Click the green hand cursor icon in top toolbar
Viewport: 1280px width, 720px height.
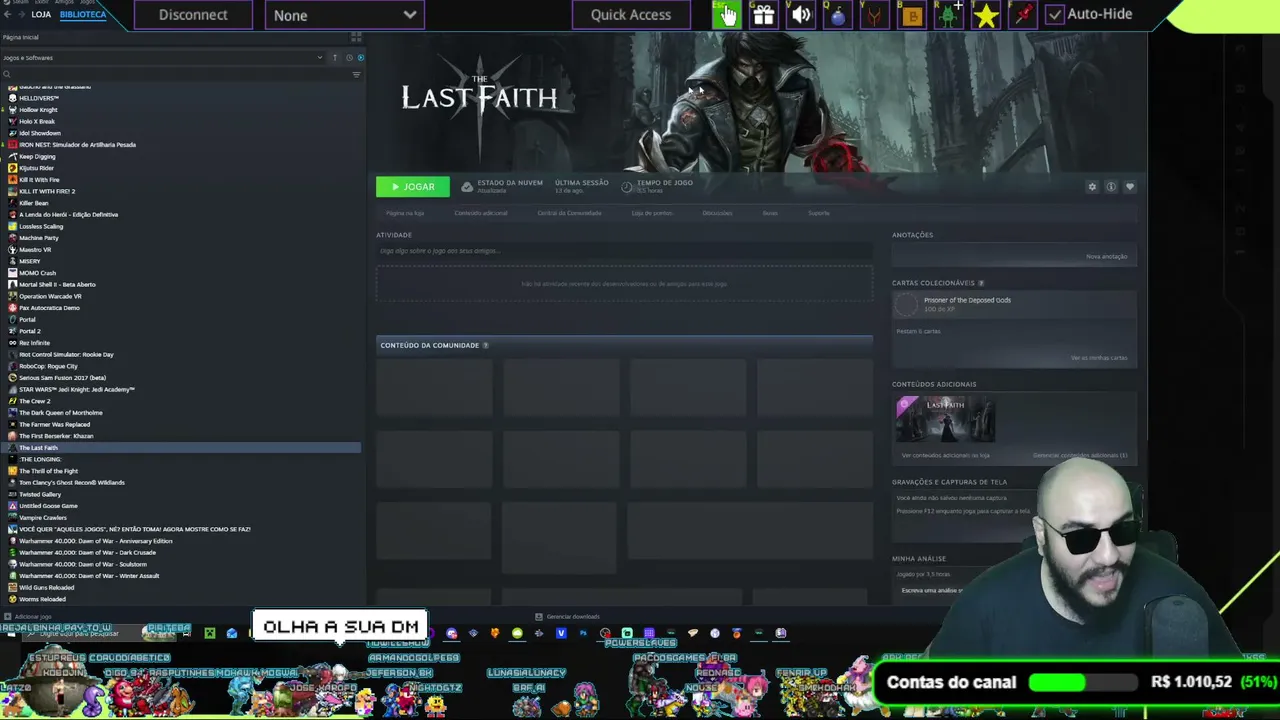click(725, 14)
